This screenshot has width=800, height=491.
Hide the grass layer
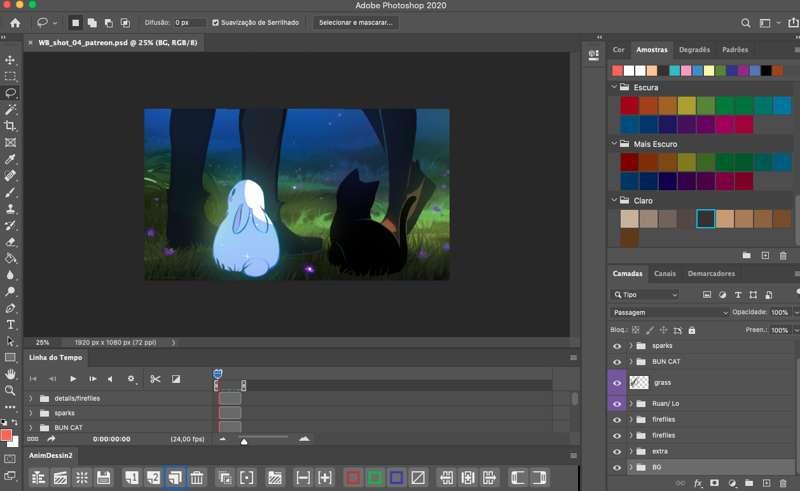coord(617,383)
